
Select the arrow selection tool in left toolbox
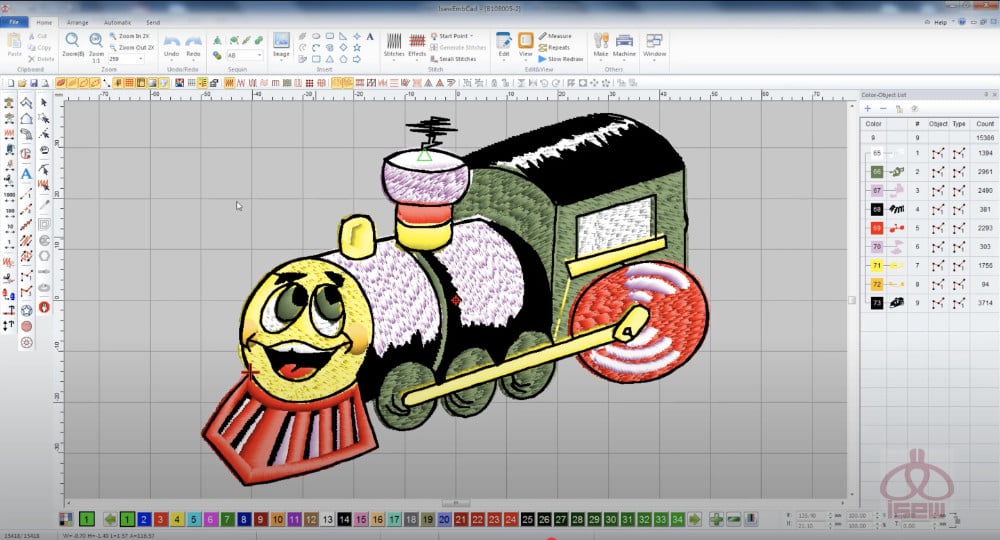[x=44, y=102]
